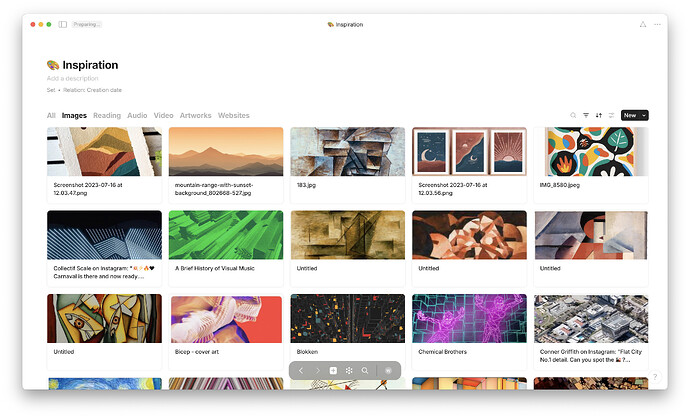
Task: Open the sort options icon
Action: (598, 115)
